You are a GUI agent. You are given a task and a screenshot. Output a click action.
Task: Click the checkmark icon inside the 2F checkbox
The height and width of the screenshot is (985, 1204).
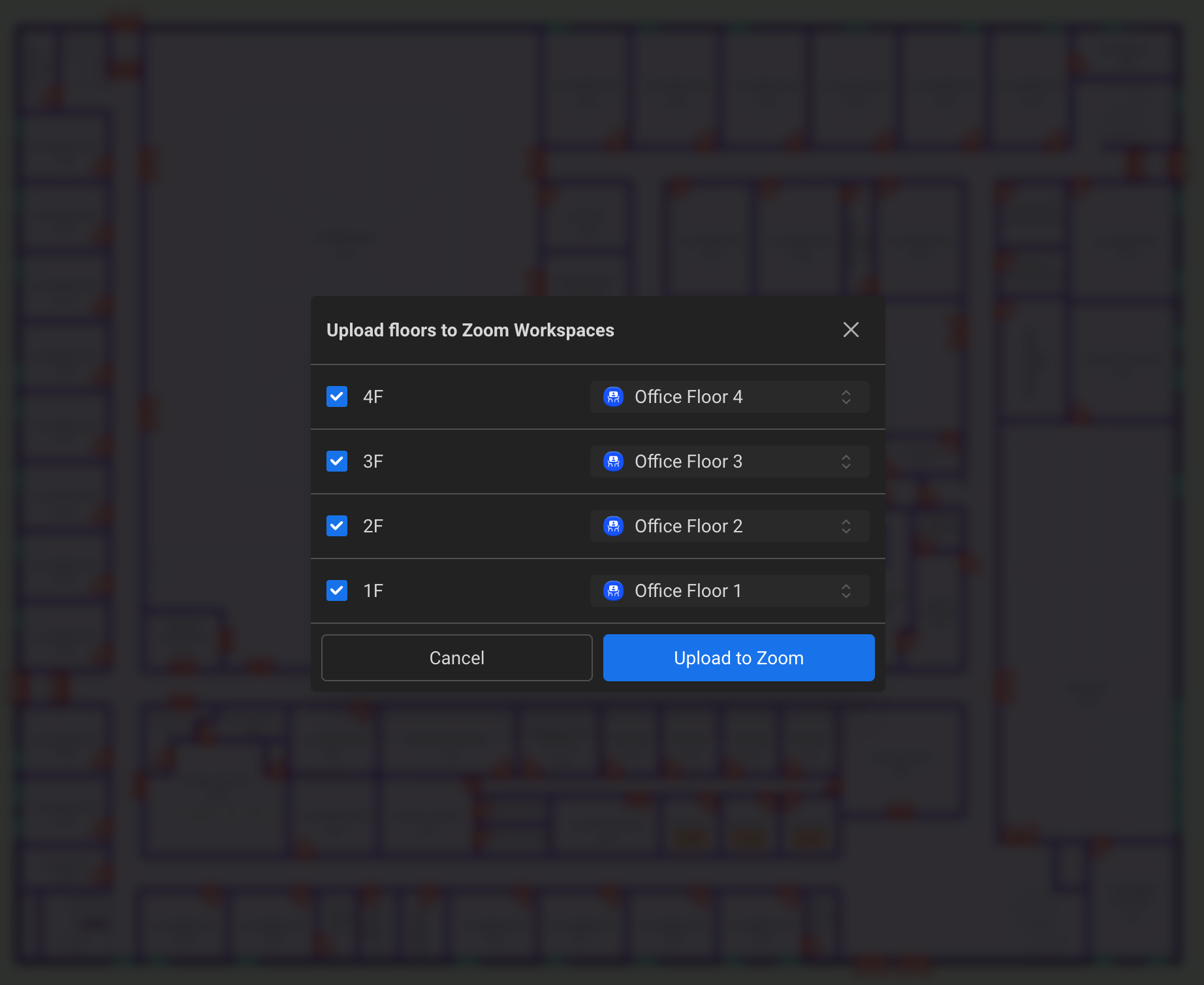point(336,526)
